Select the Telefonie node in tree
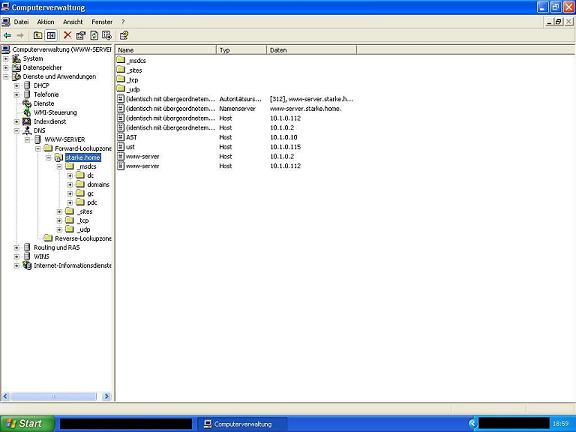This screenshot has height=432, width=576. (x=46, y=94)
